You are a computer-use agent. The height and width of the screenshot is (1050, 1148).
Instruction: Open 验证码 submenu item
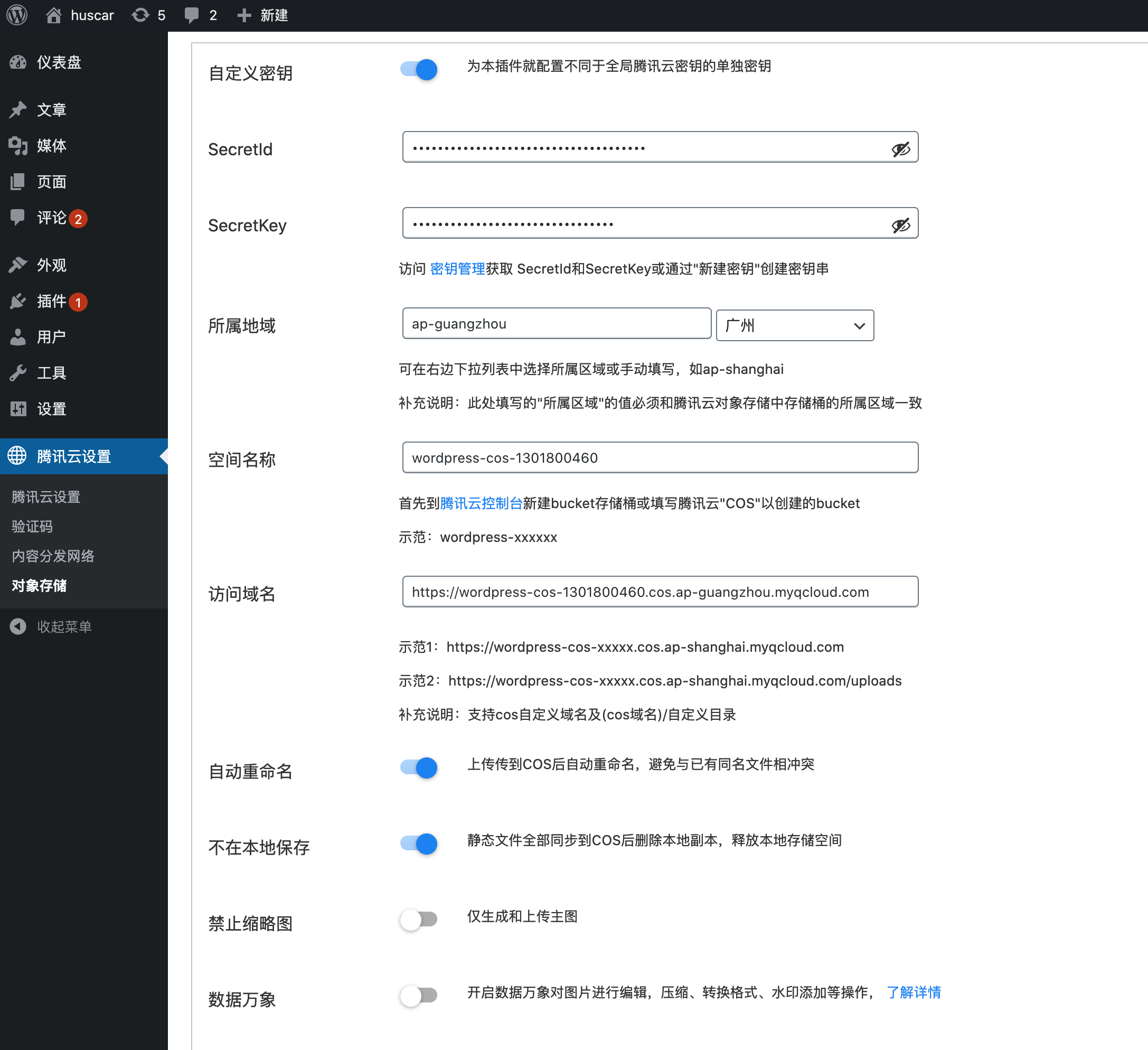32,526
